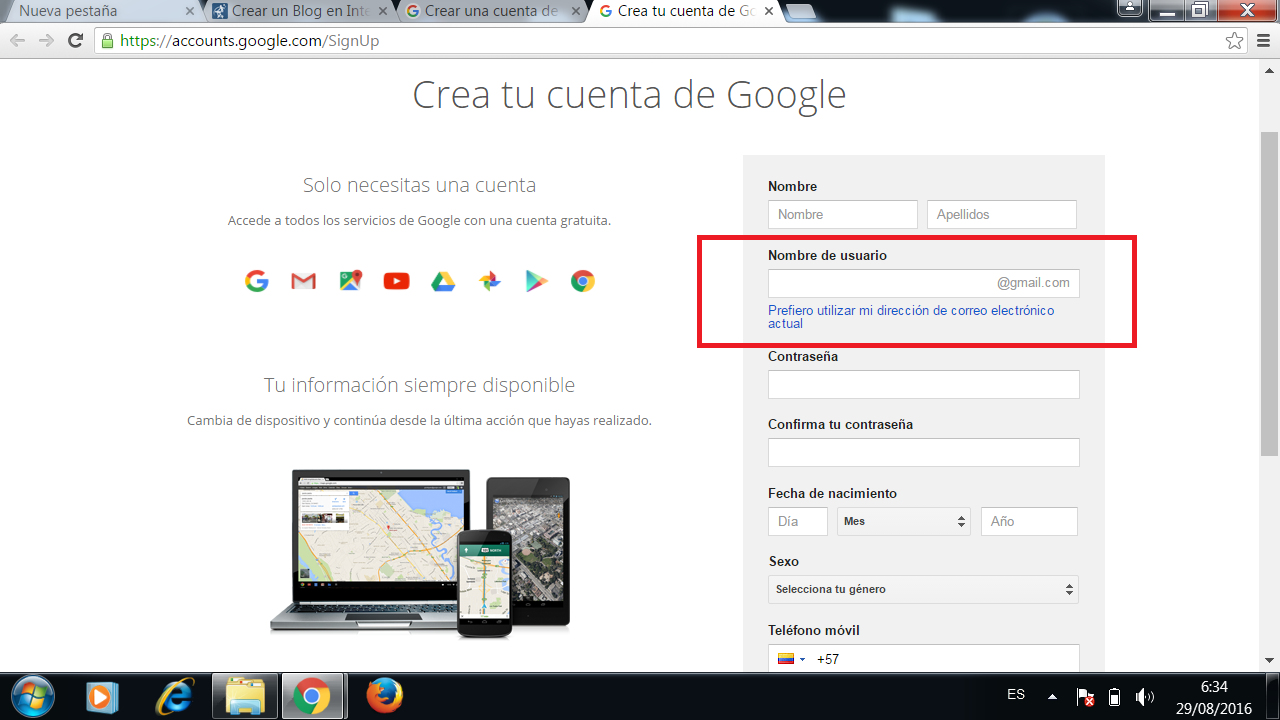Click the Contraseña password field
The height and width of the screenshot is (720, 1280).
[x=924, y=384]
